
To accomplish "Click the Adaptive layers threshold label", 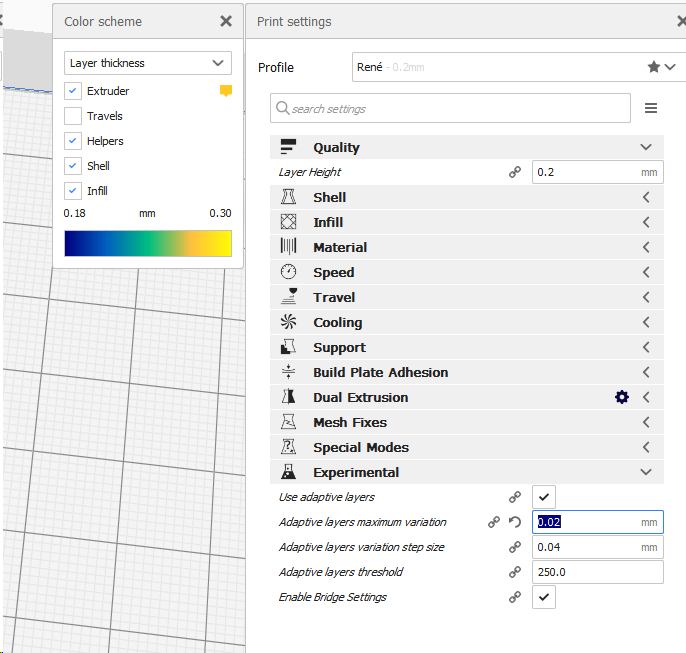I will click(x=341, y=572).
